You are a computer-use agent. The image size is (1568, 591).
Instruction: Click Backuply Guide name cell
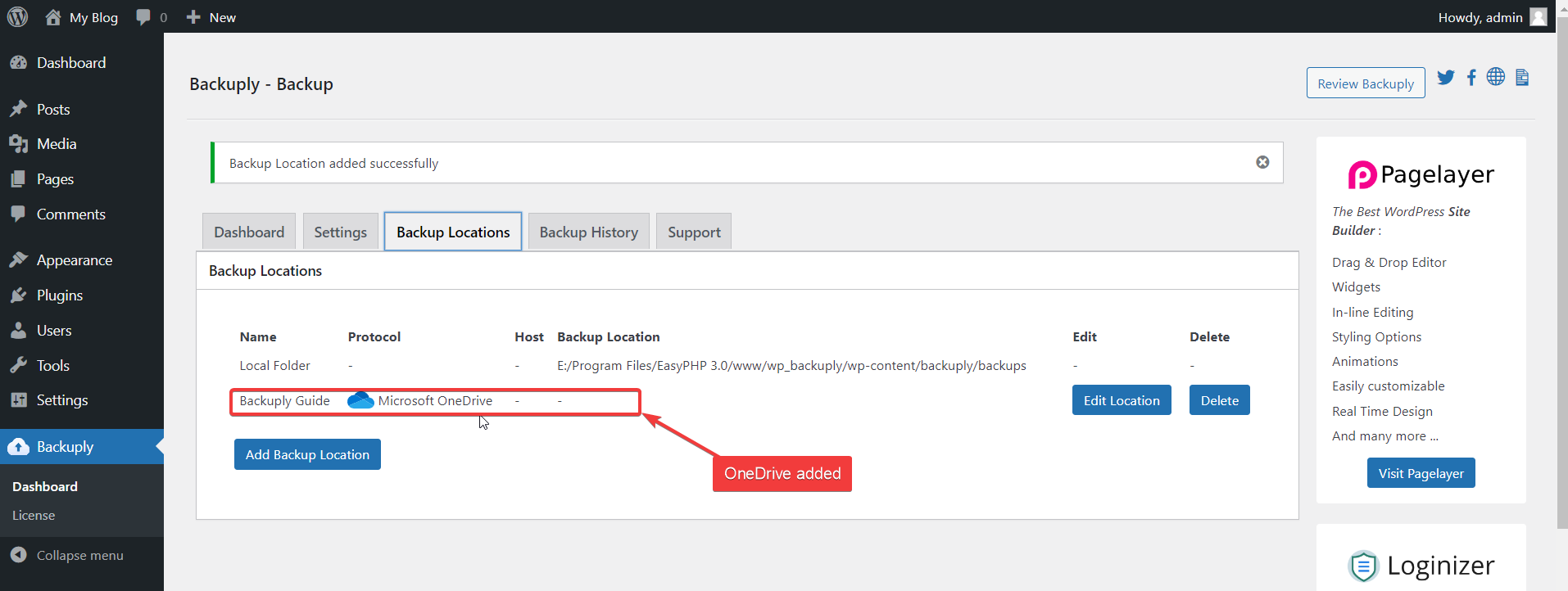click(284, 401)
